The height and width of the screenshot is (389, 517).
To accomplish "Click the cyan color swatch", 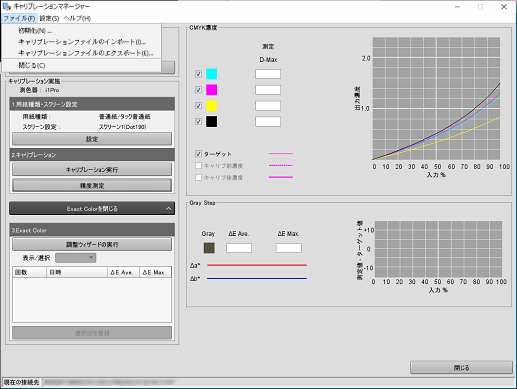I will (211, 74).
